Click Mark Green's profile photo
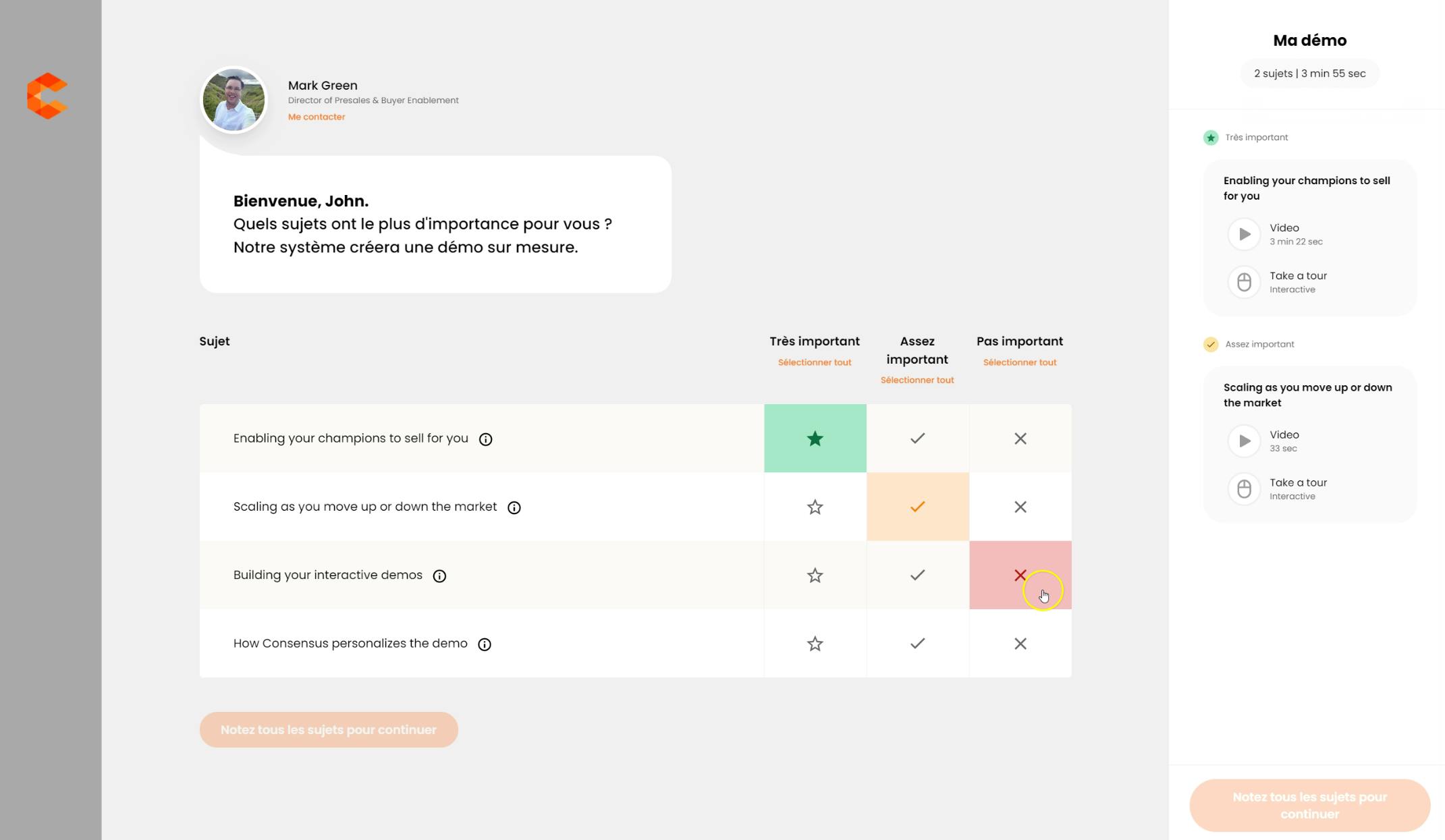Image resolution: width=1445 pixels, height=840 pixels. [234, 100]
